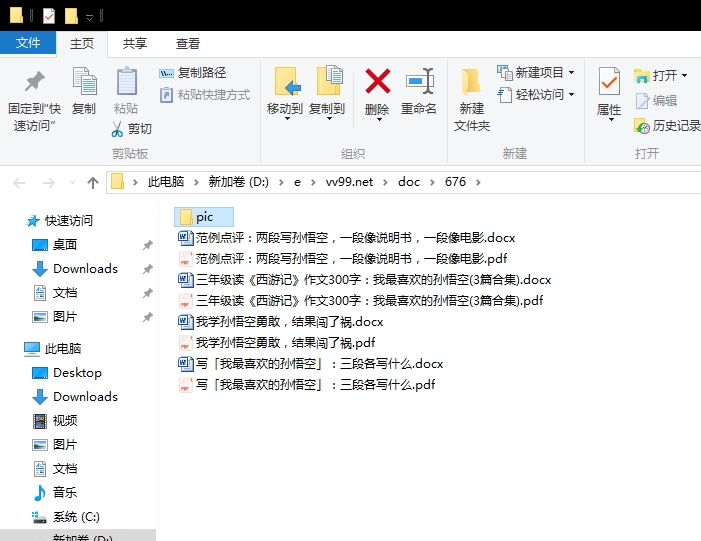
Task: Expand chevron after 676 in the address bar
Action: point(478,182)
